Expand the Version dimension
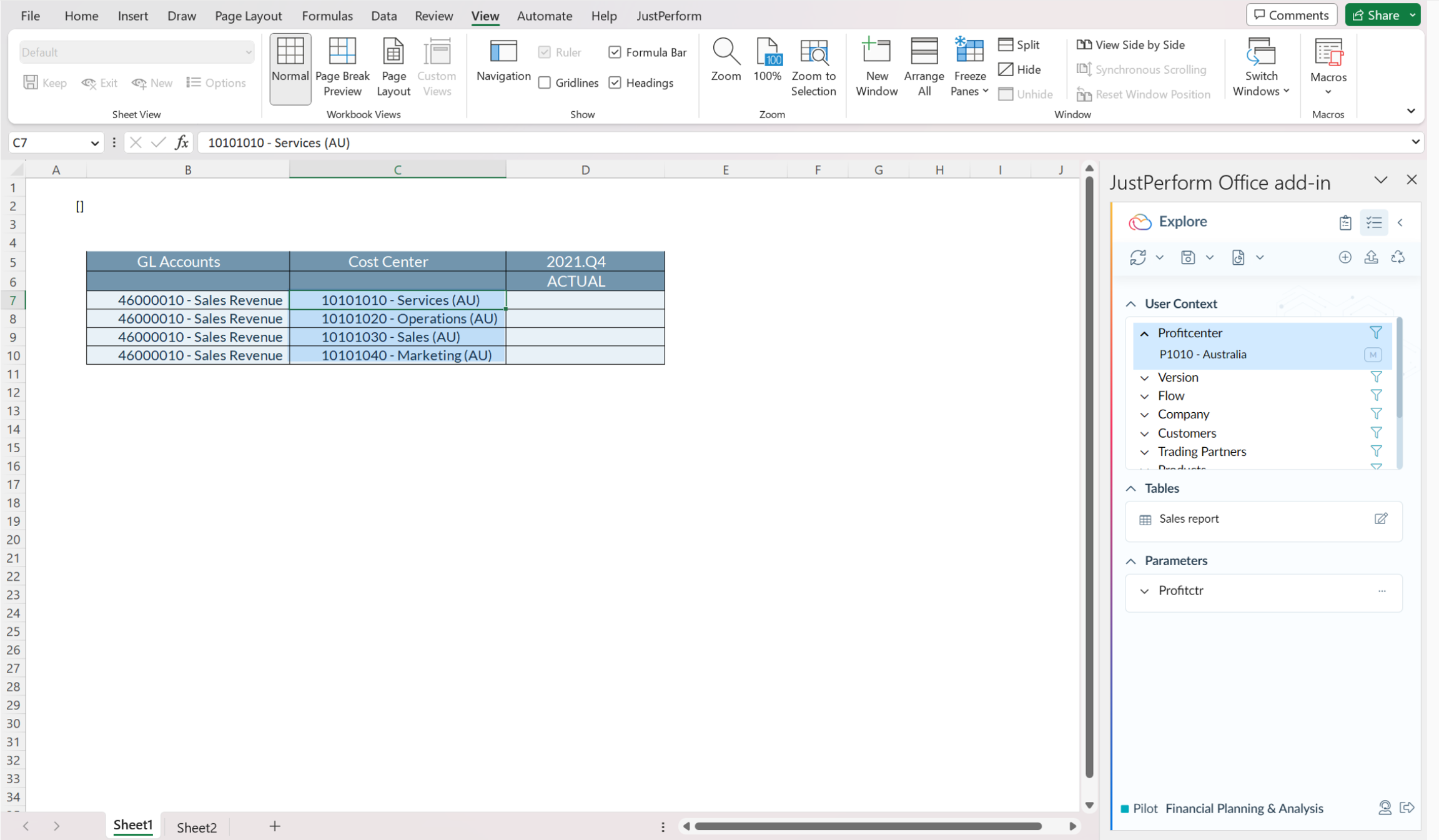Image resolution: width=1439 pixels, height=840 pixels. click(1145, 377)
